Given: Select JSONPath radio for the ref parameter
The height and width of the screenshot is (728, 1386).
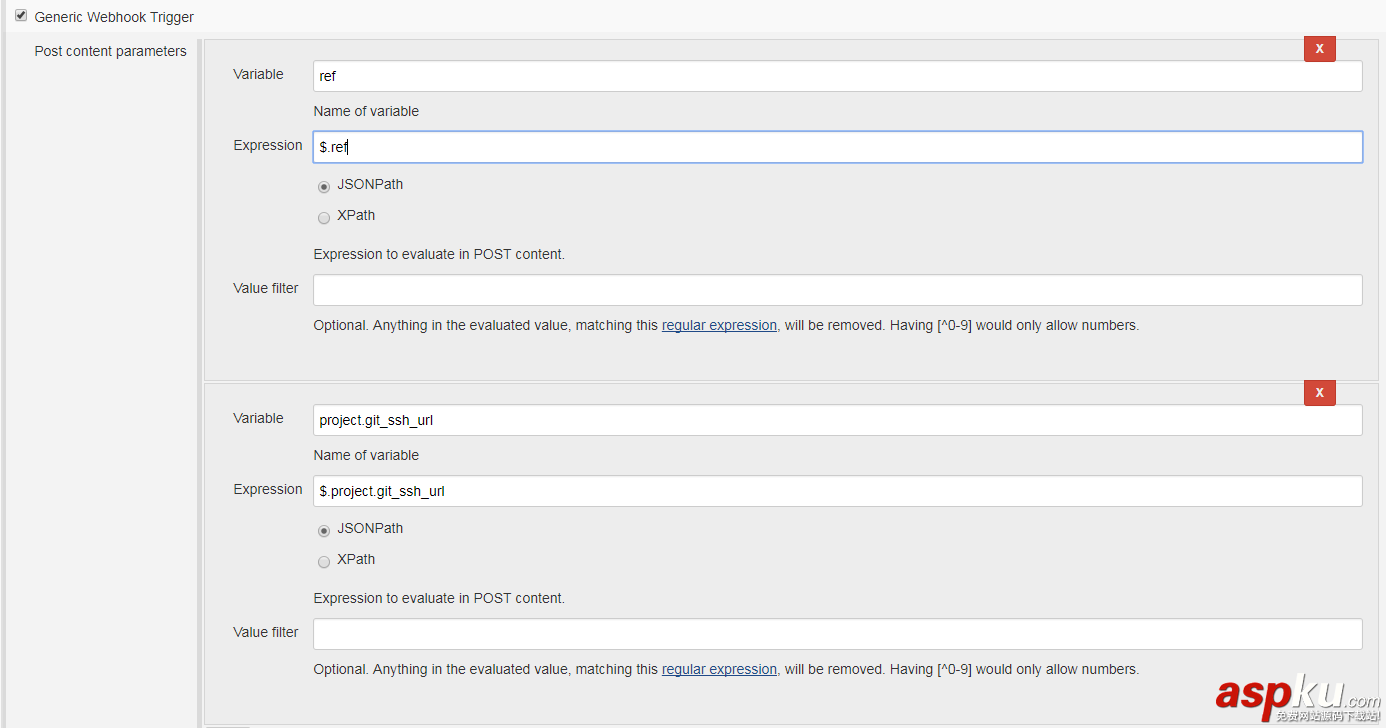Looking at the screenshot, I should [324, 186].
